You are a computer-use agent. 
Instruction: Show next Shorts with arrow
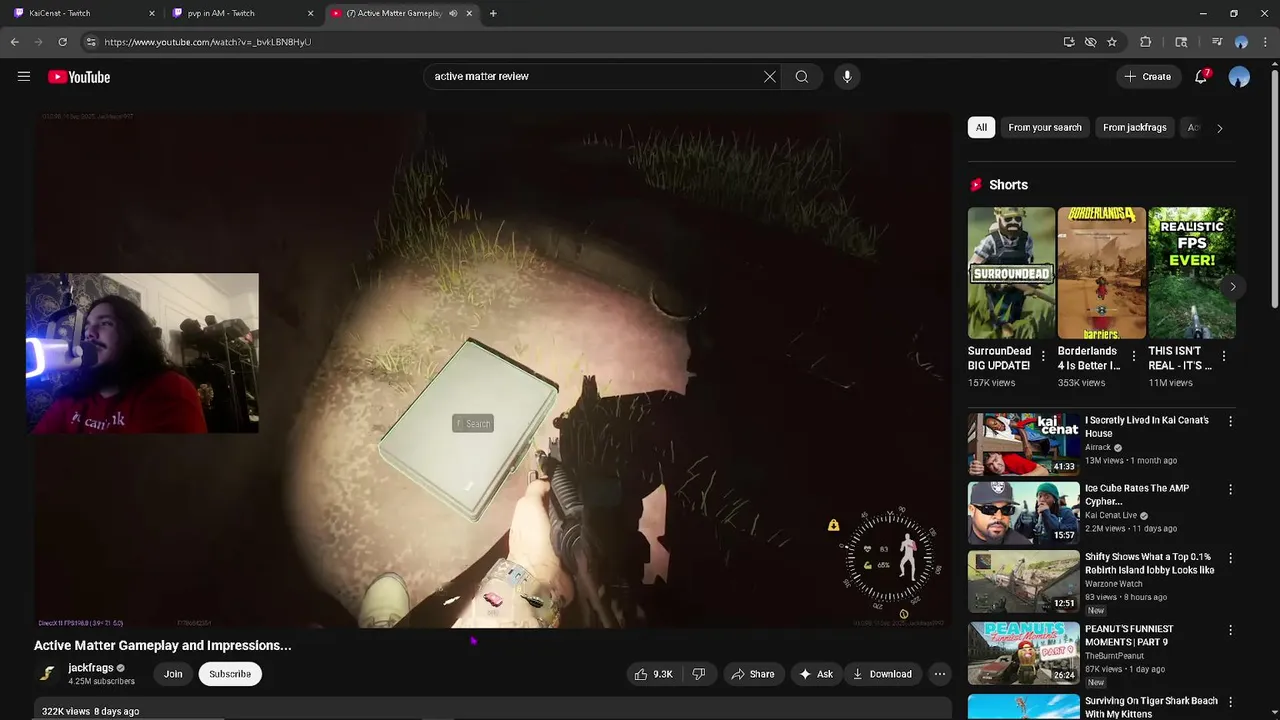tap(1232, 287)
